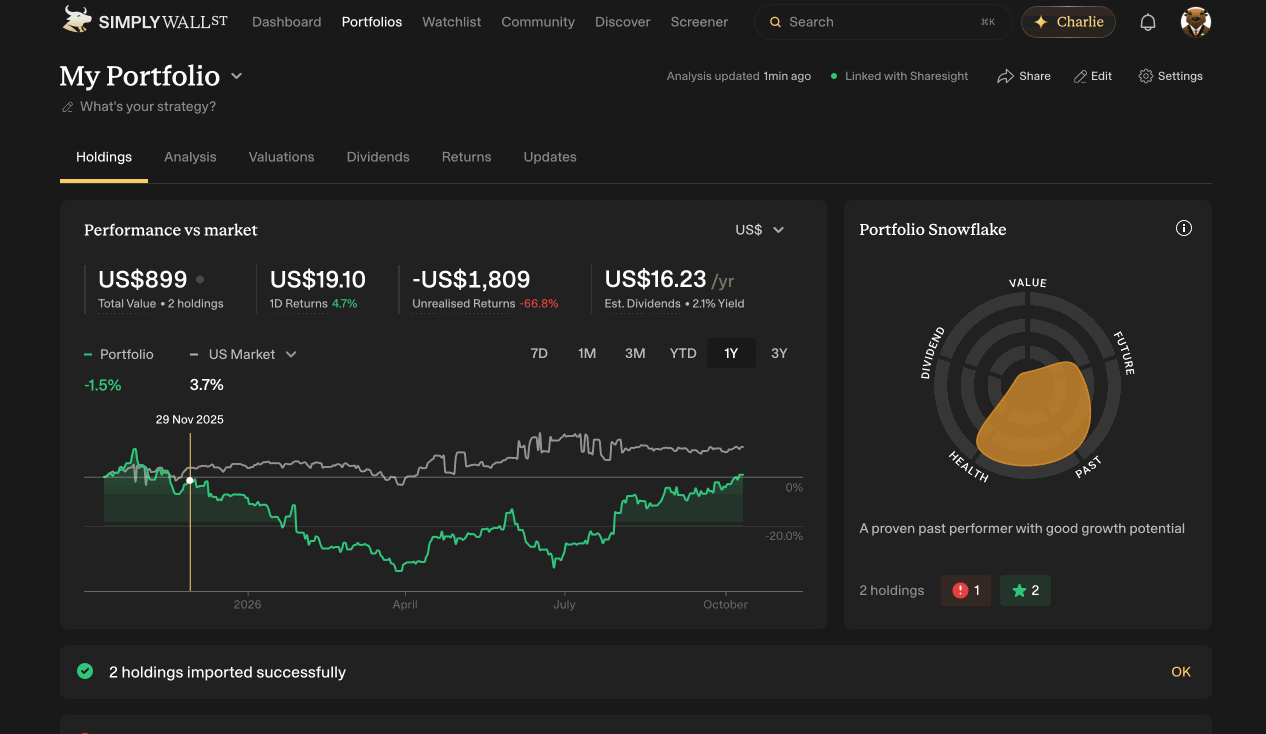Viewport: 1266px width, 734px height.
Task: Open the Discover page
Action: tap(623, 22)
